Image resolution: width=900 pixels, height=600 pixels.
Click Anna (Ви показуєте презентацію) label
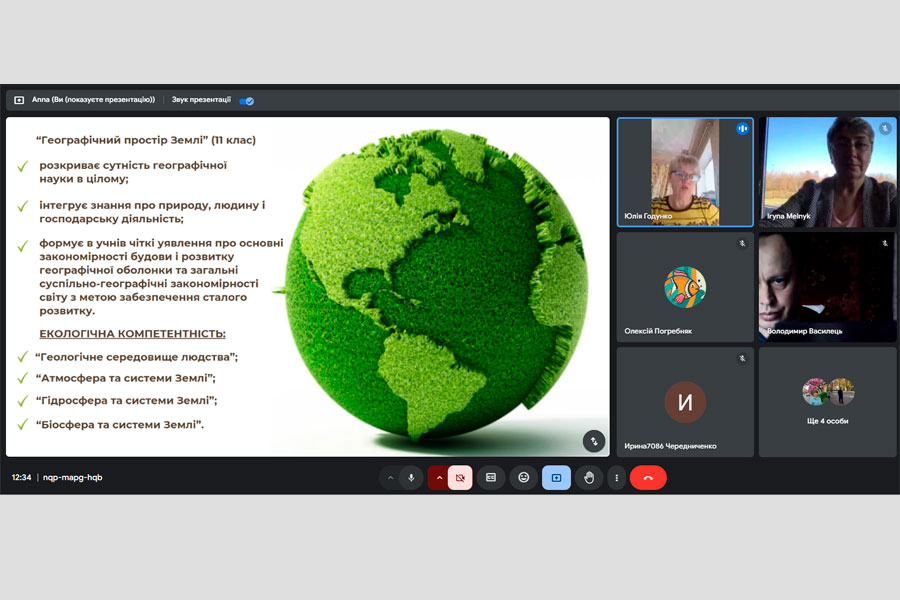click(93, 99)
